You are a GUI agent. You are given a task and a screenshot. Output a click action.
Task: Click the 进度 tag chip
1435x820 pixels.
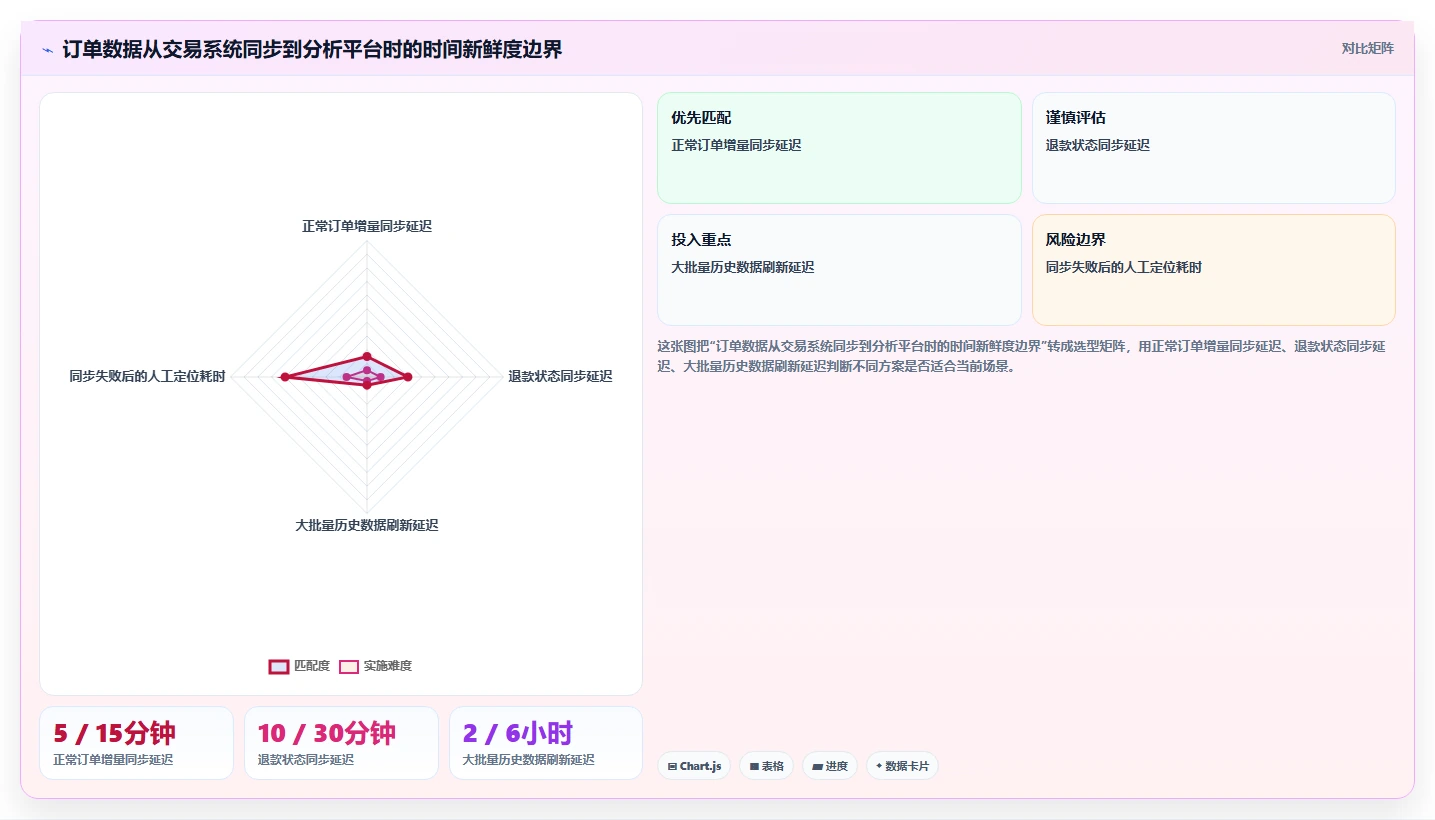pos(830,766)
